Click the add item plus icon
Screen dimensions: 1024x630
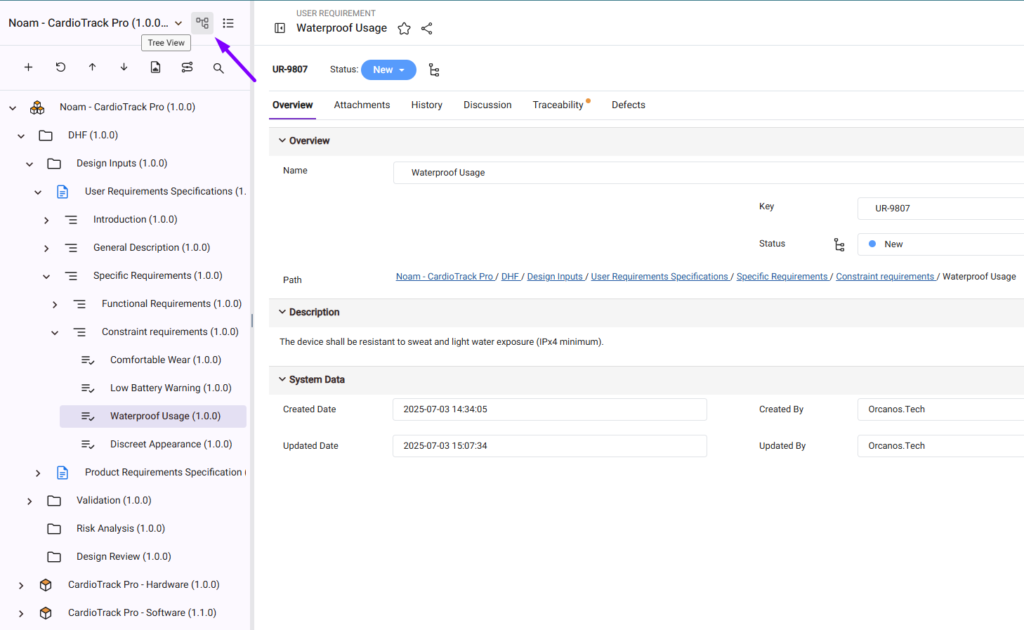(x=28, y=68)
